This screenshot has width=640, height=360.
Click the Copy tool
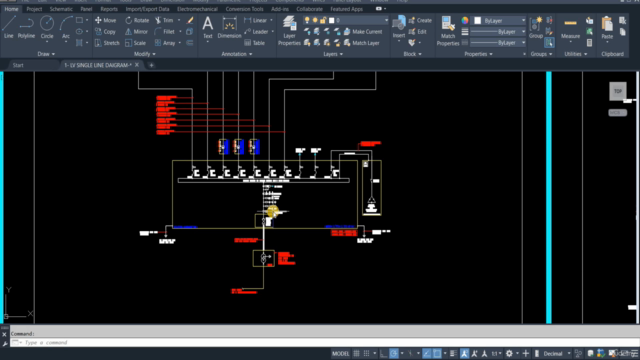[x=105, y=31]
